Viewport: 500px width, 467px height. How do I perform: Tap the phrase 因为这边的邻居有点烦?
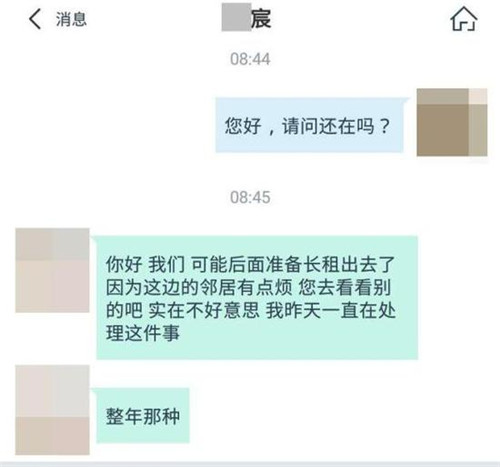[199, 287]
